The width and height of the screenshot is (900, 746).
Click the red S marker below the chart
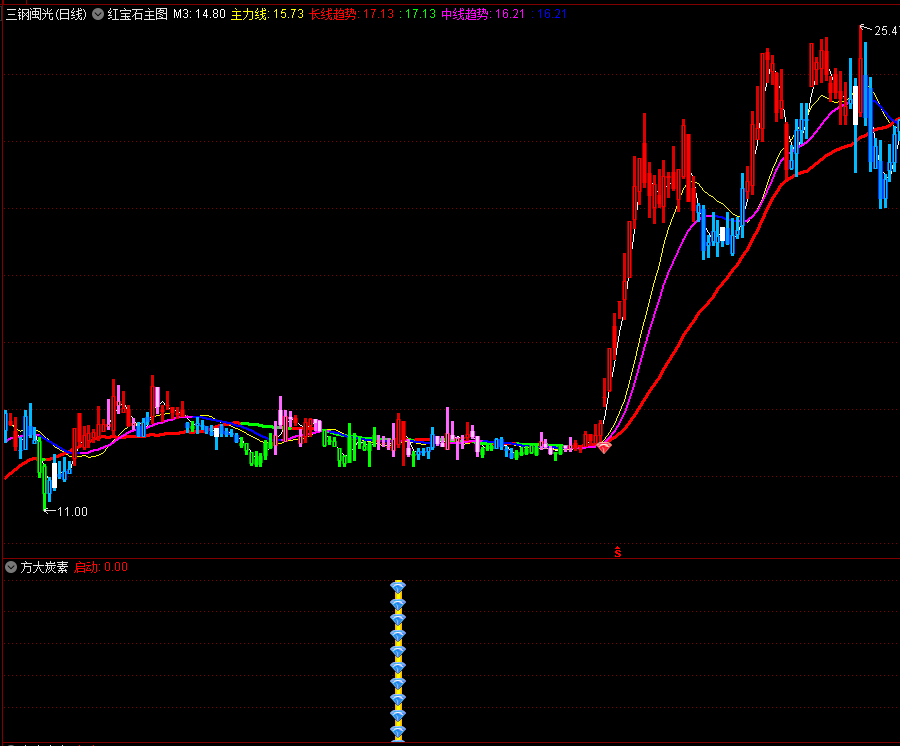[x=618, y=552]
